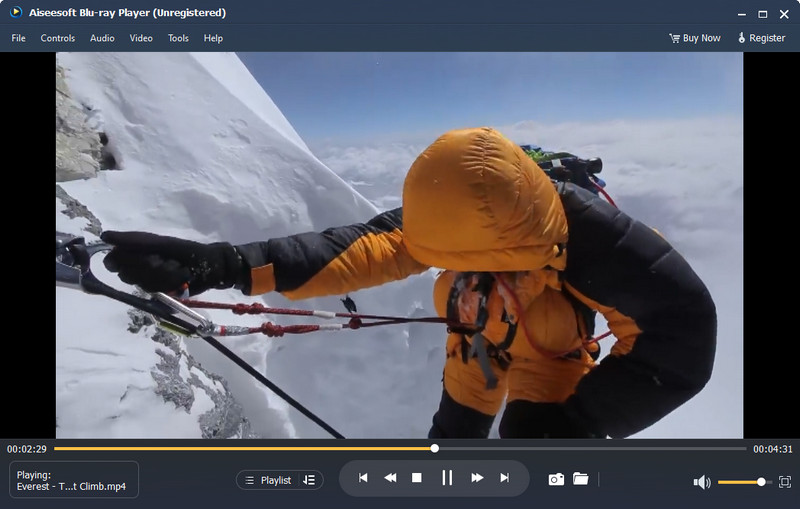Click the playback progress bar knob
800x509 pixels.
pos(434,448)
